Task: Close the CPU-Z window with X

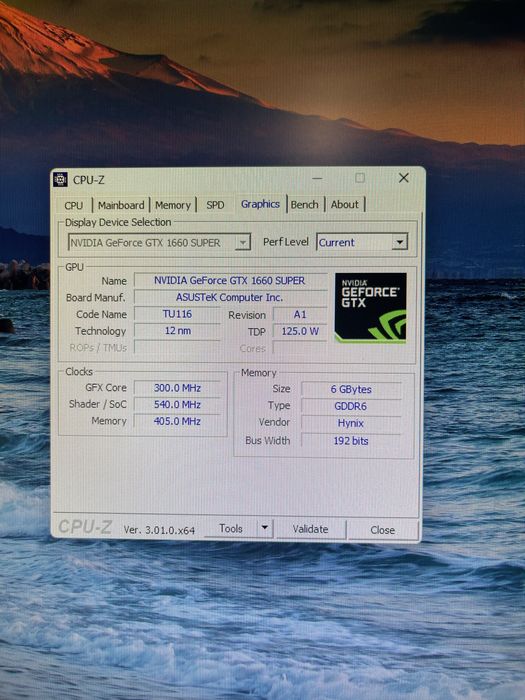Action: [x=404, y=178]
